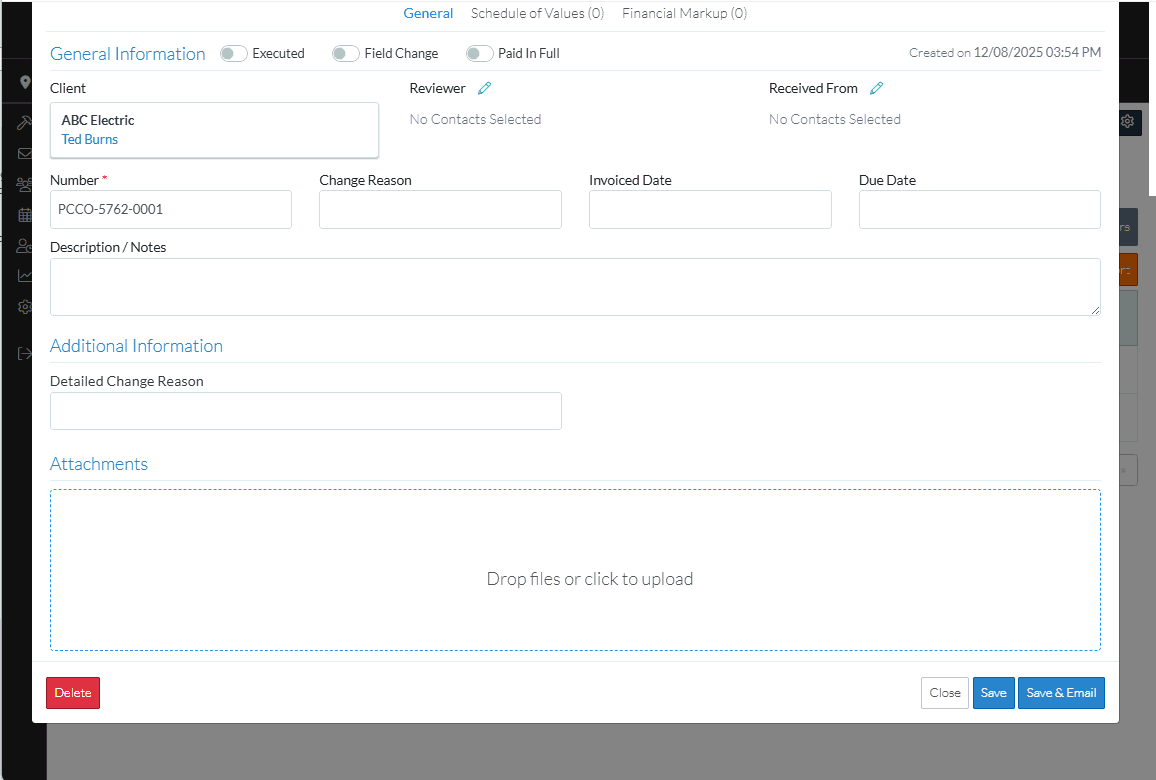Click the Due Date field
The width and height of the screenshot is (1156, 780).
[980, 209]
